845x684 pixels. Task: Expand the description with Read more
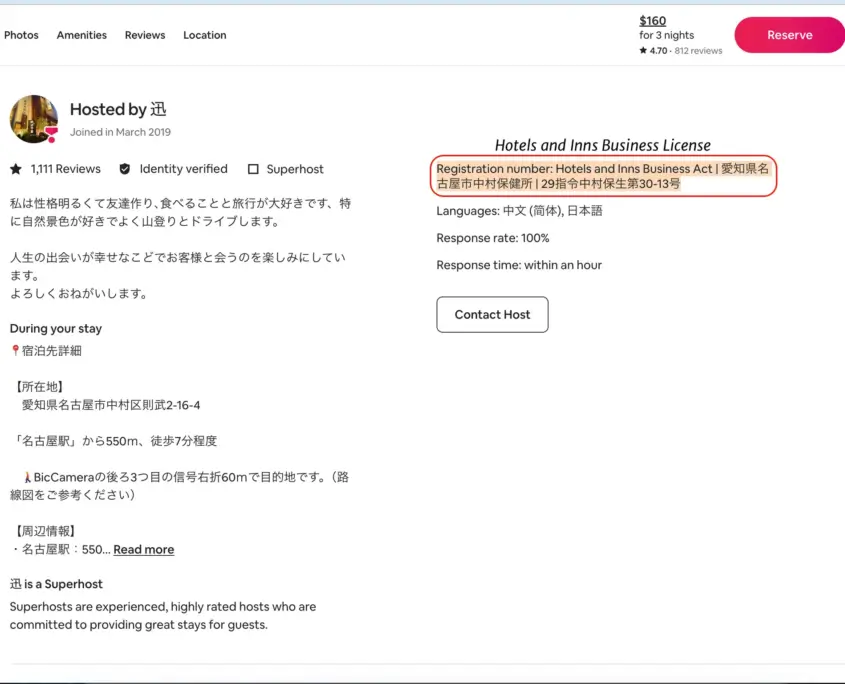pos(143,550)
